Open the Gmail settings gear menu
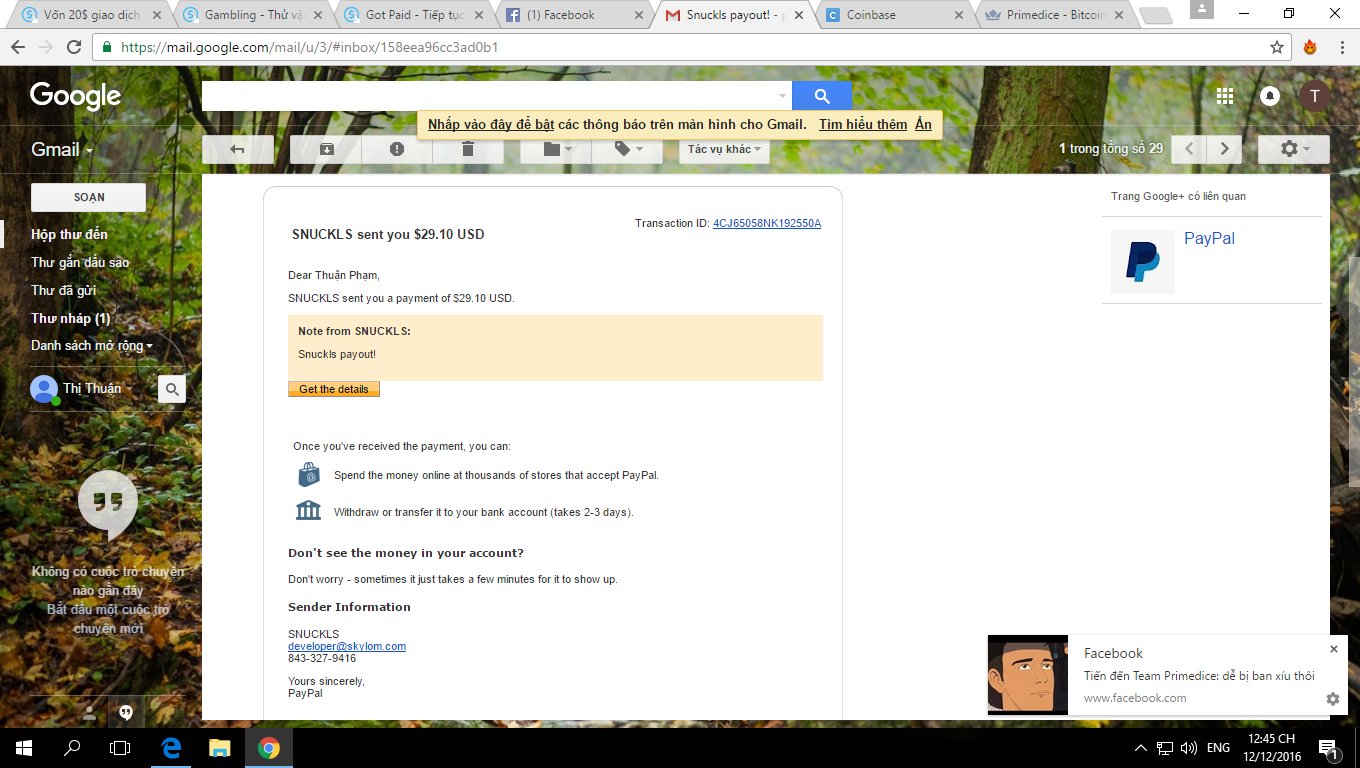This screenshot has height=768, width=1360. pos(1294,149)
